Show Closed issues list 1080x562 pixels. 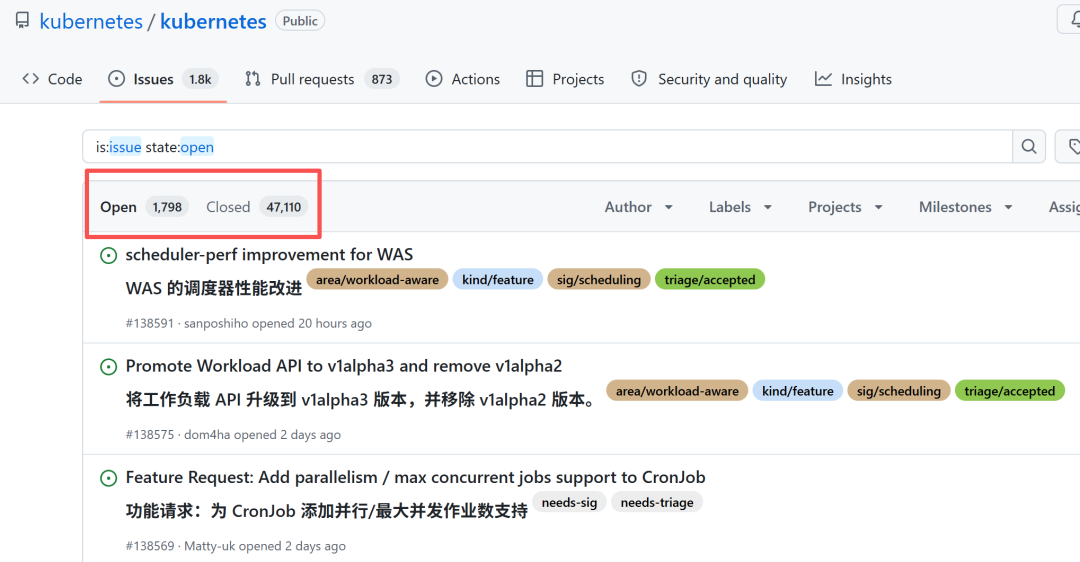(x=256, y=207)
